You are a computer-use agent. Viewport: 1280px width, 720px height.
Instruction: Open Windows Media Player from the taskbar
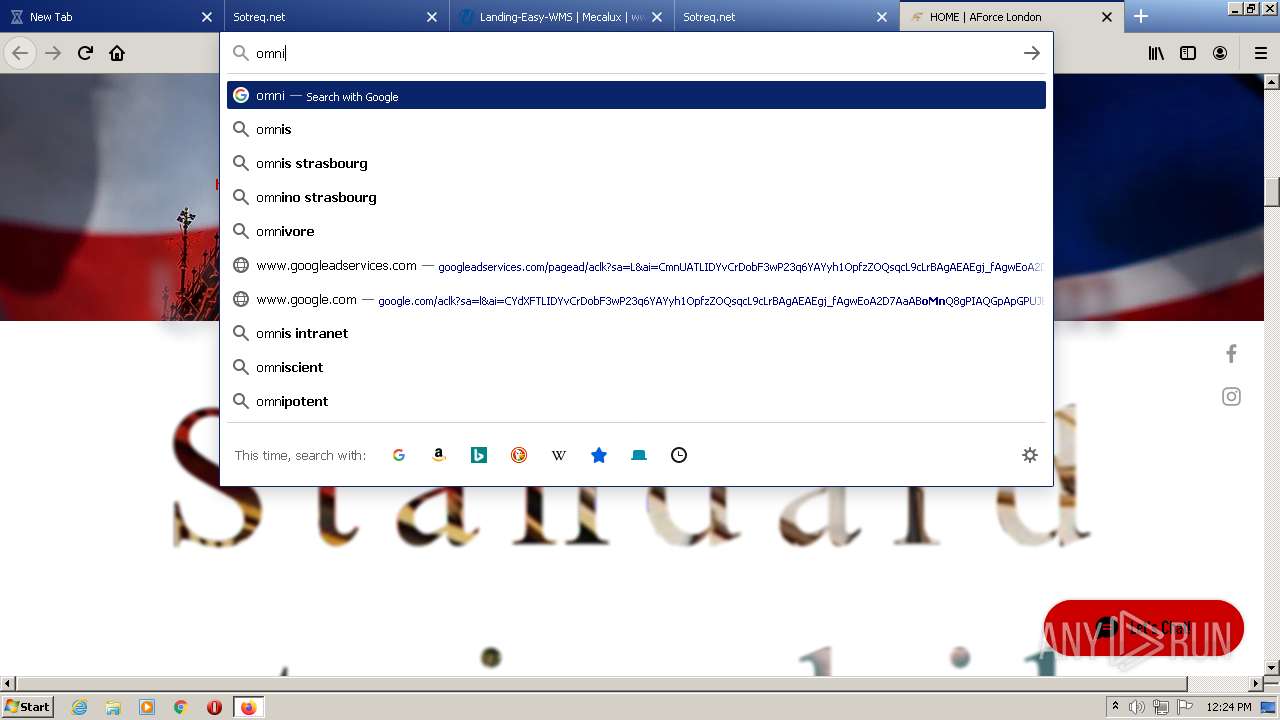[147, 707]
